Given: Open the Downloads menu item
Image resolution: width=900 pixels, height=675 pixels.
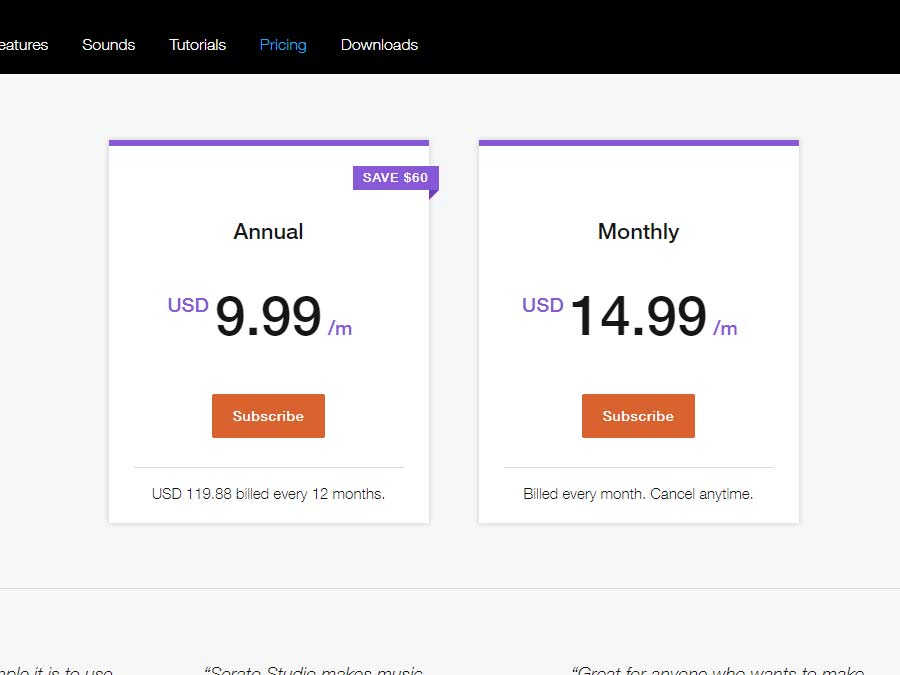Looking at the screenshot, I should click(x=379, y=45).
